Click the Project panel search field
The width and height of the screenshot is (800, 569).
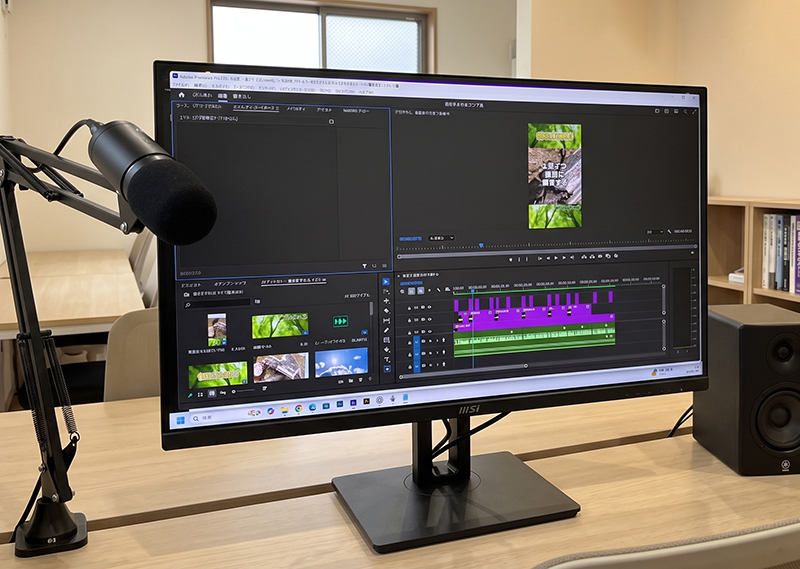[217, 305]
